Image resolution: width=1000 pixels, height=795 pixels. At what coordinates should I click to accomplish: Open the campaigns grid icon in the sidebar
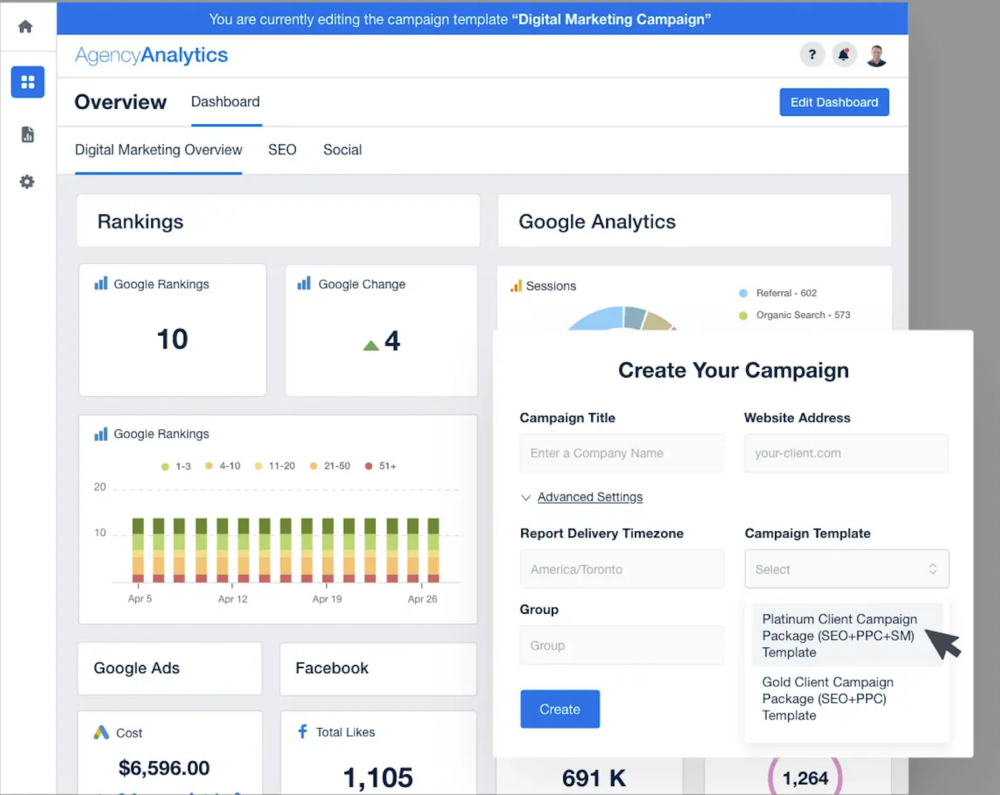(x=27, y=82)
